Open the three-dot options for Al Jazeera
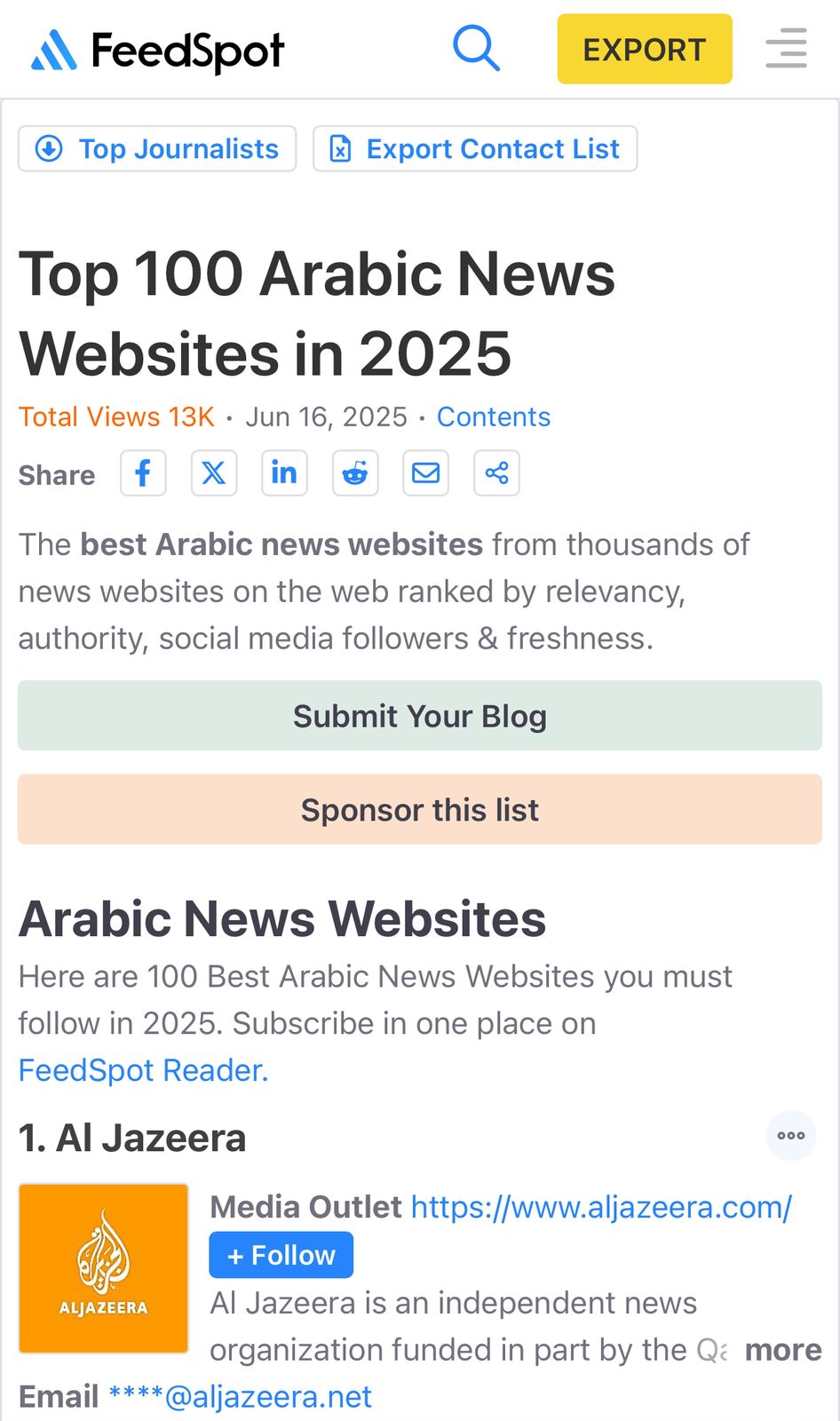The width and height of the screenshot is (840, 1421). click(x=791, y=1135)
